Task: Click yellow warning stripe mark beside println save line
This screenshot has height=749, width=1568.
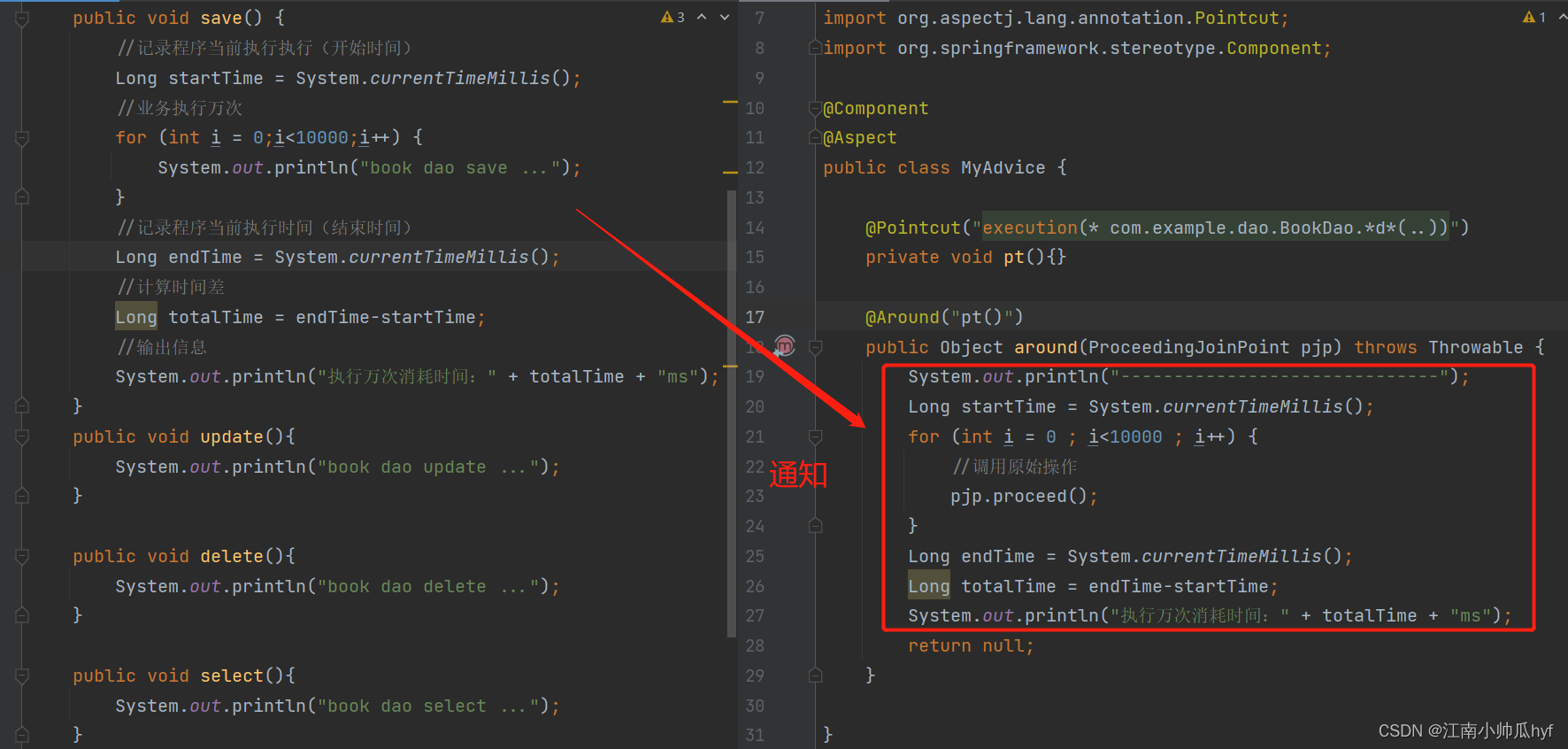Action: [x=730, y=172]
